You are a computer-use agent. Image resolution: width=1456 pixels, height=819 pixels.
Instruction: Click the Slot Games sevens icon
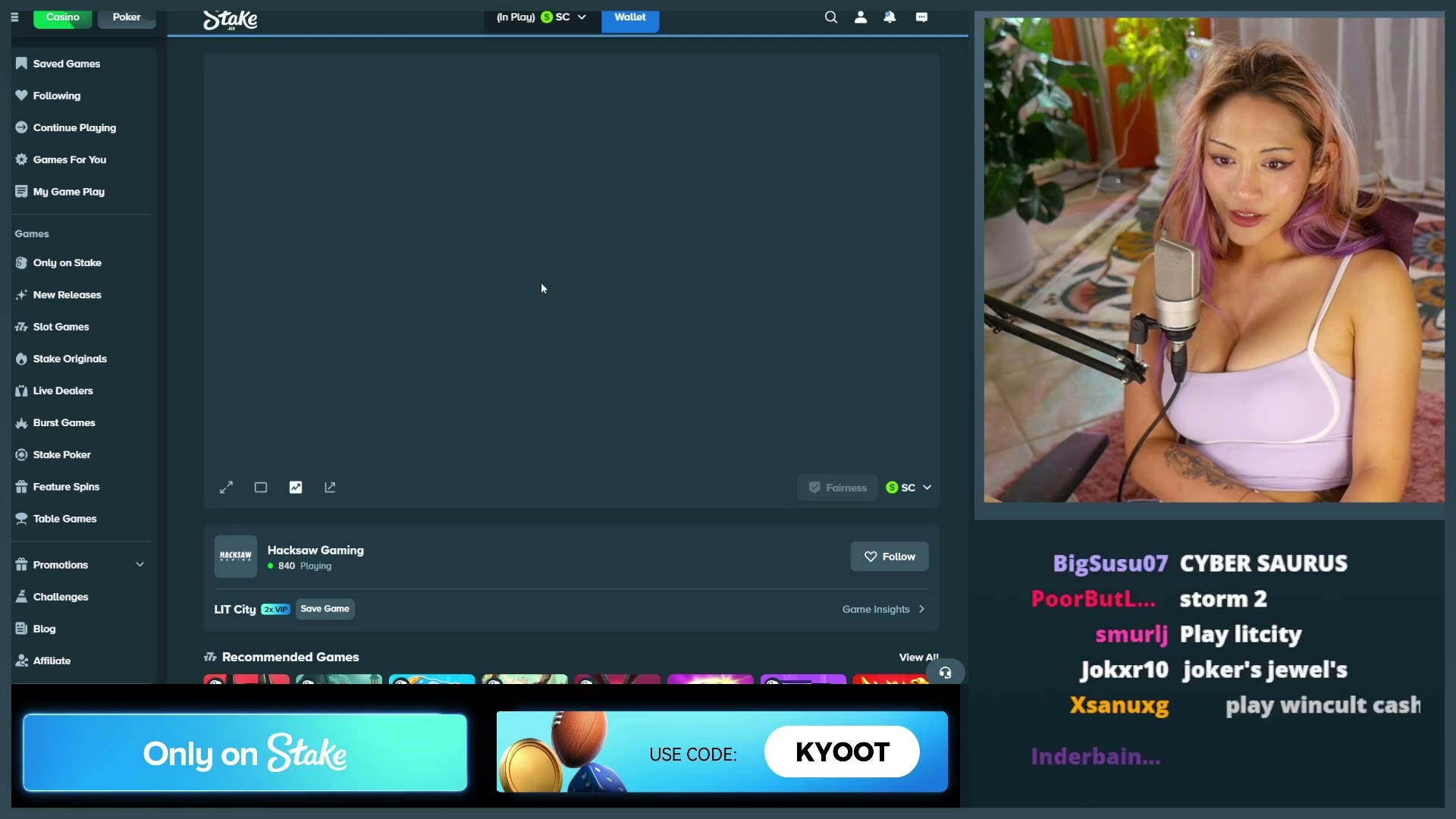pyautogui.click(x=21, y=327)
